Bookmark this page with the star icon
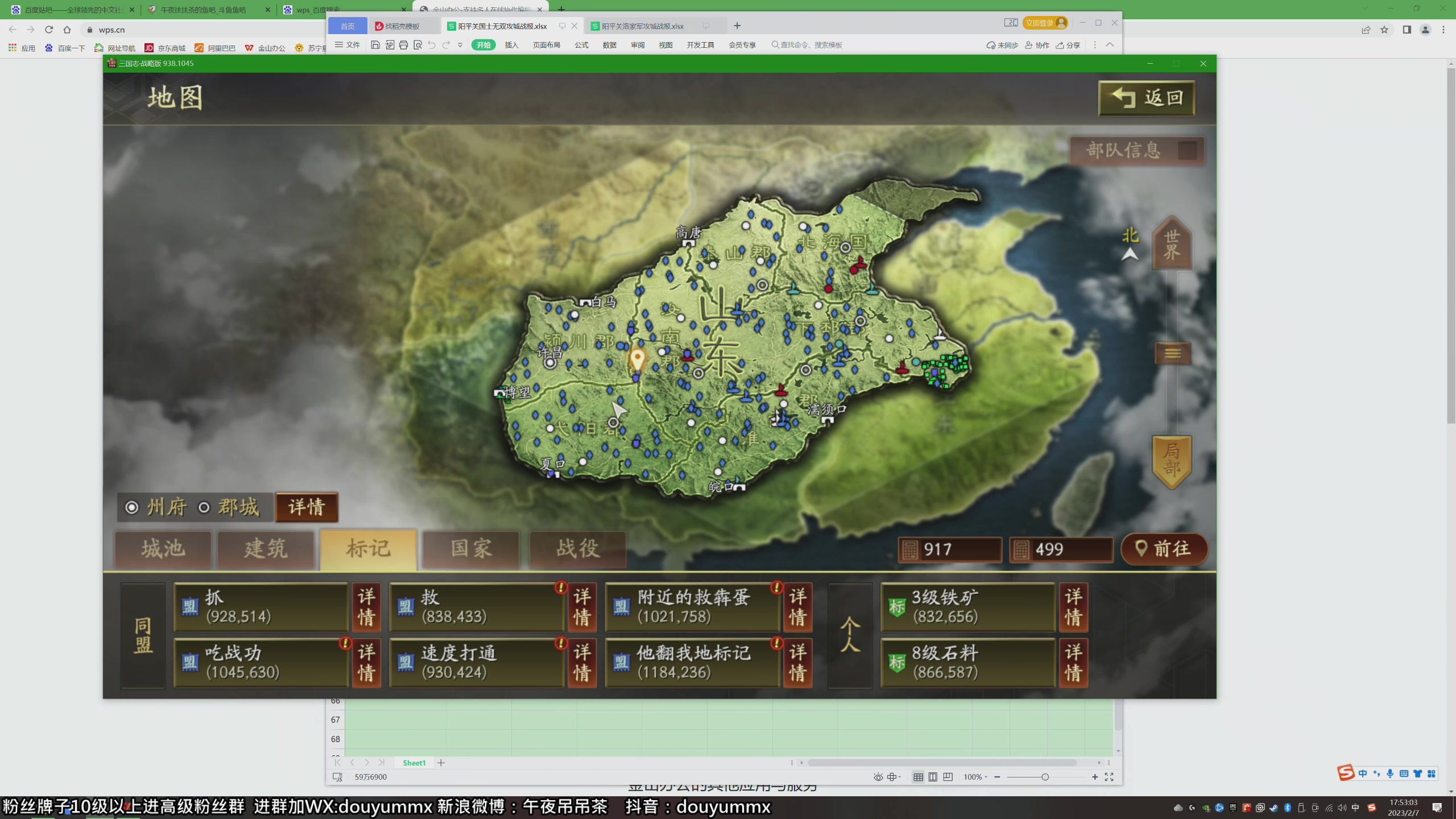 click(1384, 30)
